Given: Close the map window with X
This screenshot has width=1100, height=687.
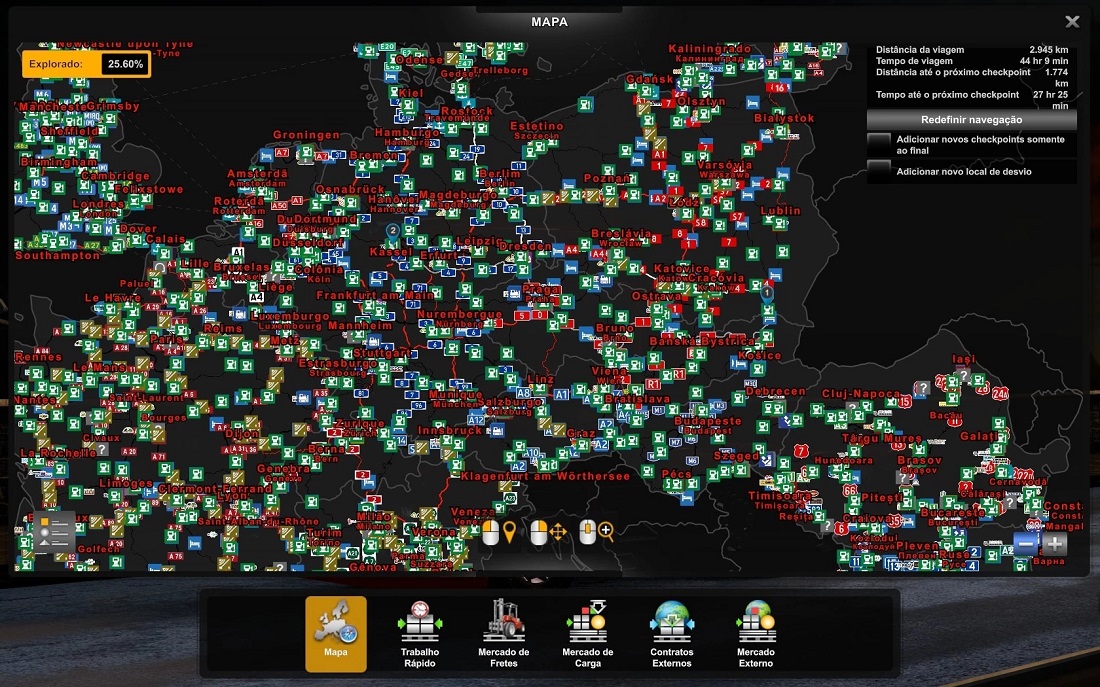Looking at the screenshot, I should 1072,21.
